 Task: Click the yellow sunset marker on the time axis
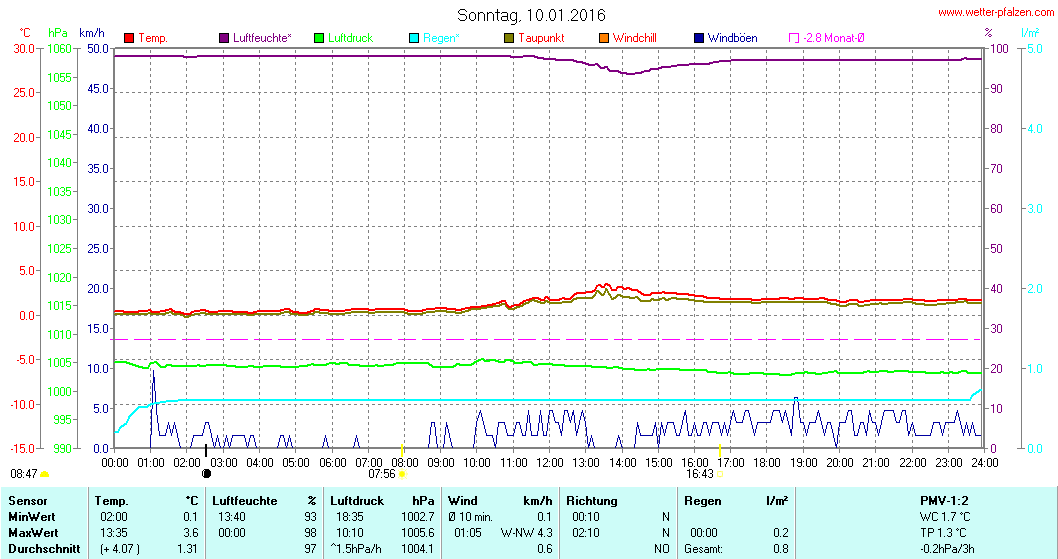pyautogui.click(x=720, y=450)
